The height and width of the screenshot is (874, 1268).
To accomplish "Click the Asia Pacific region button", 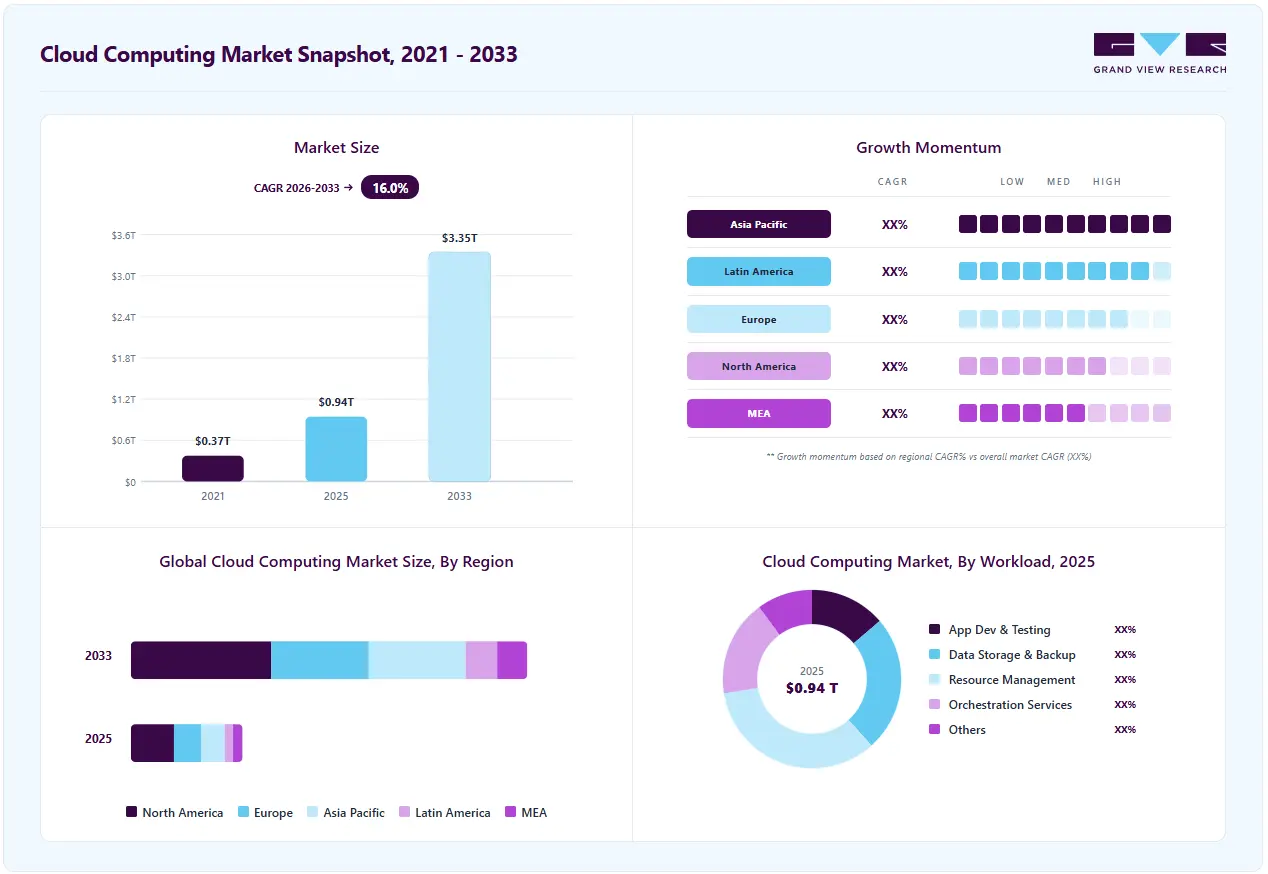I will click(759, 224).
